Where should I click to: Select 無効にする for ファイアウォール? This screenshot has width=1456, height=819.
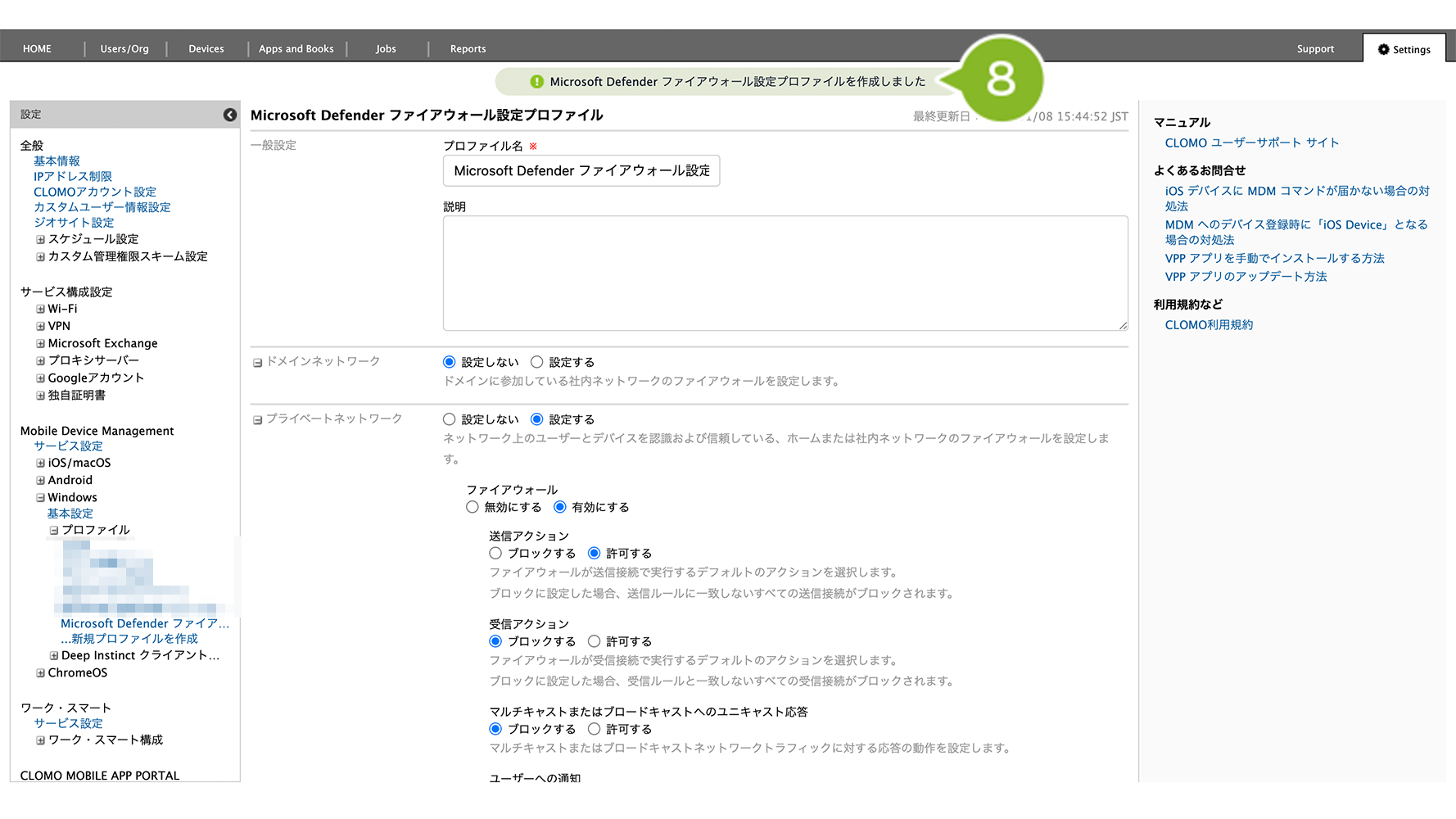473,507
